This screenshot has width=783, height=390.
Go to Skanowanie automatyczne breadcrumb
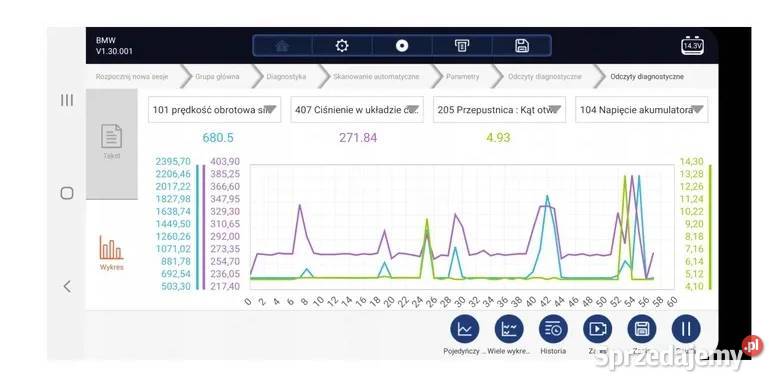tap(376, 77)
